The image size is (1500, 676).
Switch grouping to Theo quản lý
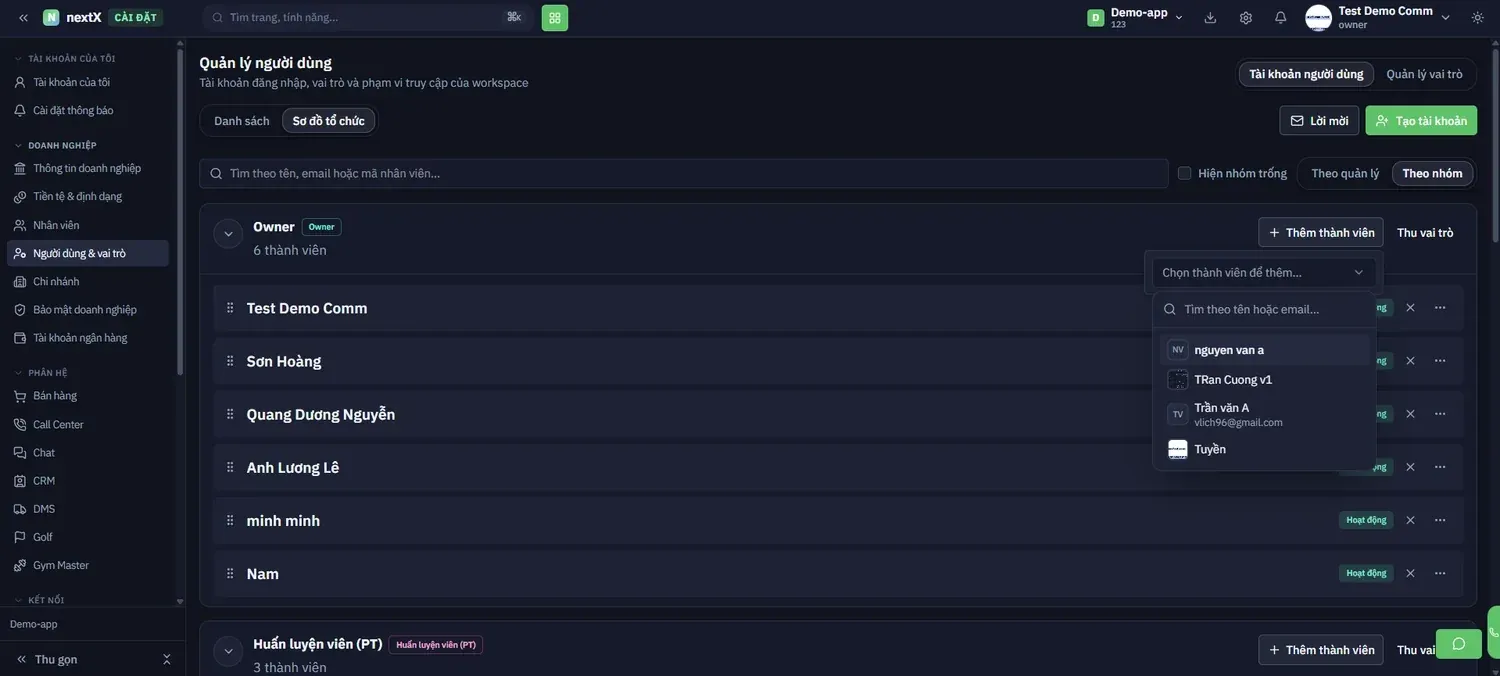click(1345, 173)
